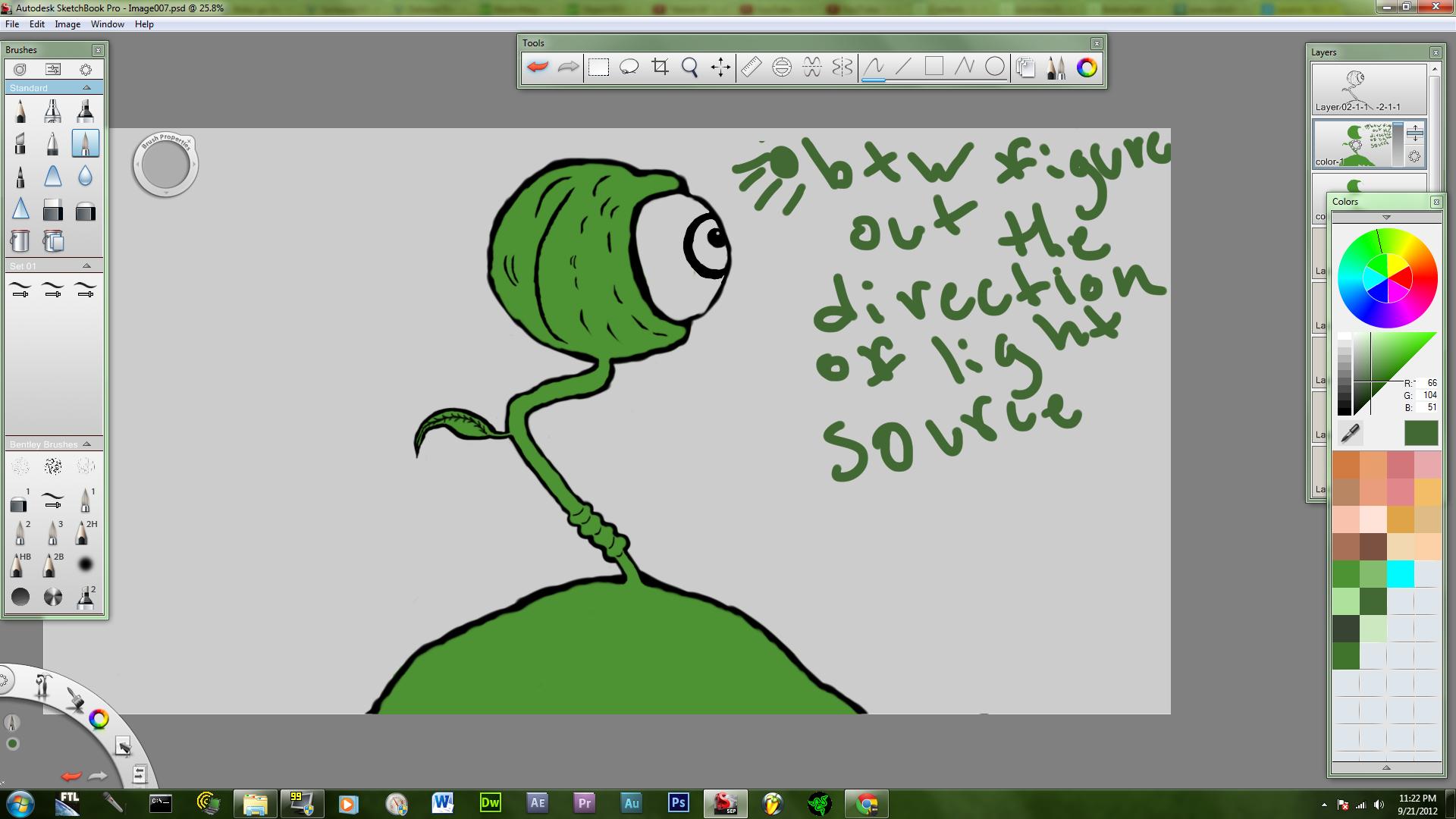Collapse the Standard brush set
The width and height of the screenshot is (1456, 819).
(86, 88)
